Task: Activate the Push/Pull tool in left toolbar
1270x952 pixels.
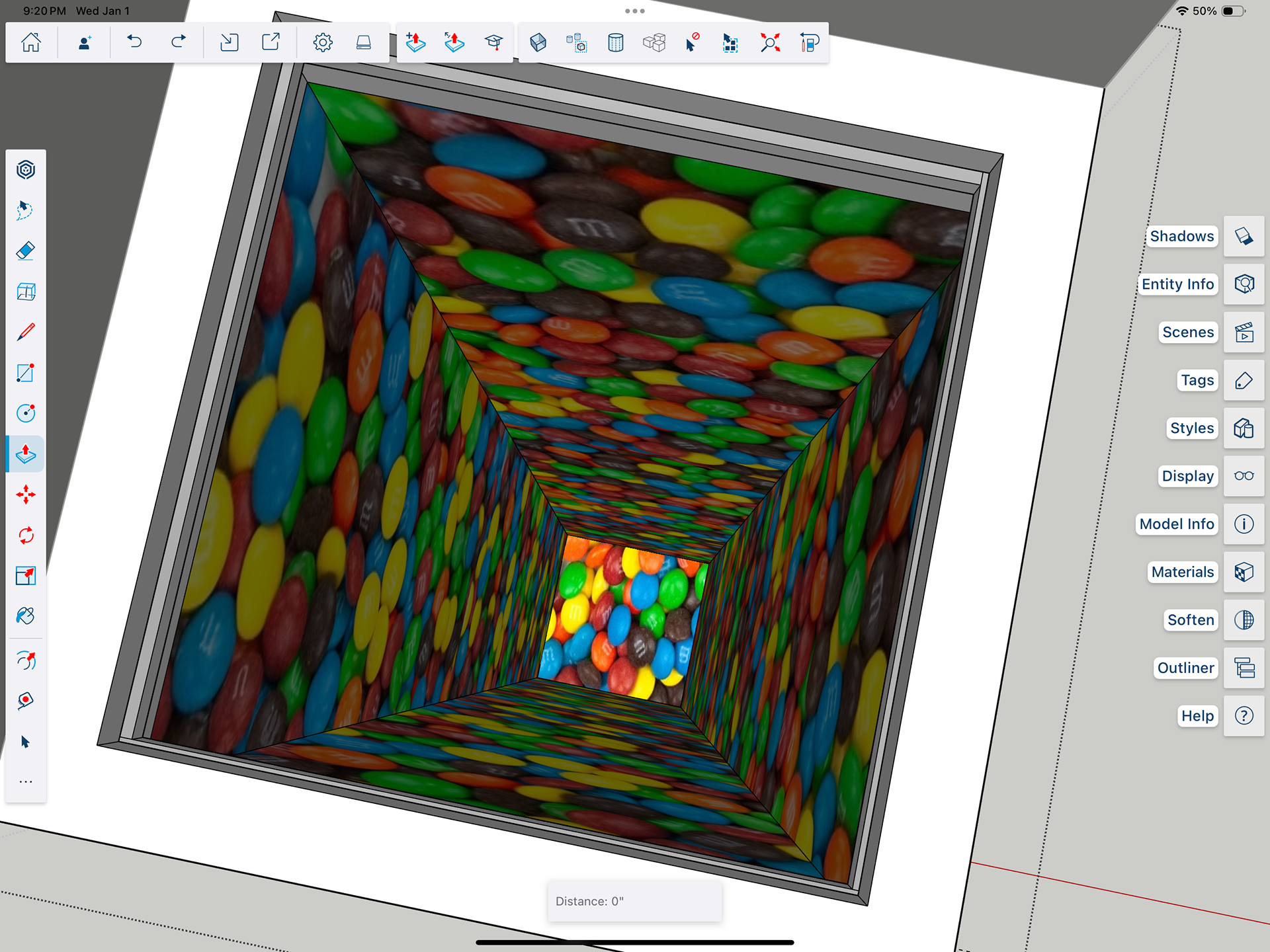Action: tap(25, 454)
